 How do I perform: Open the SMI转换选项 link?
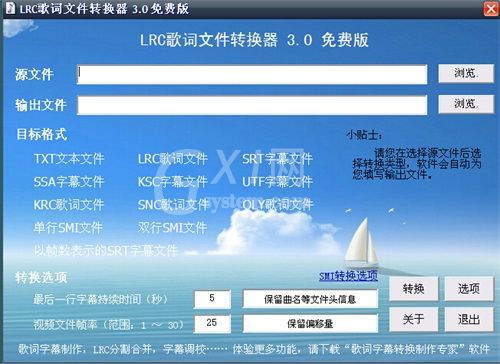[348, 276]
